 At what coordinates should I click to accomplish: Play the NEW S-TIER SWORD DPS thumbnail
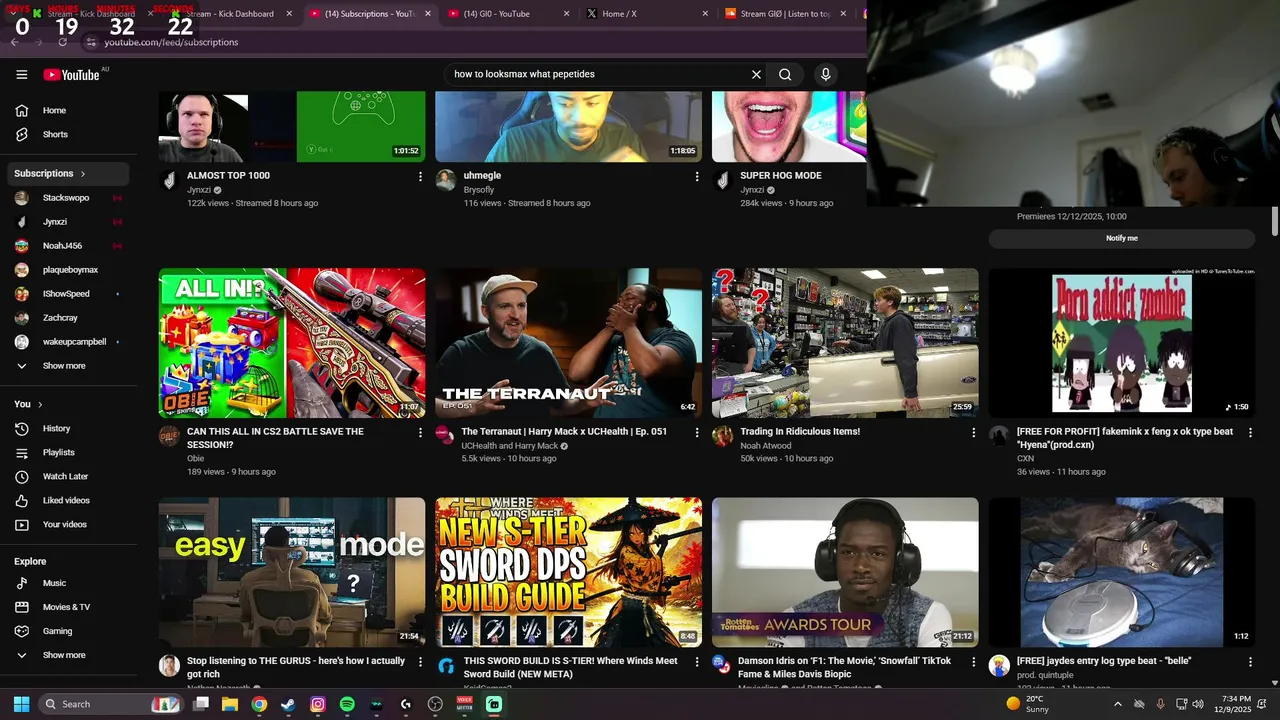(x=568, y=573)
